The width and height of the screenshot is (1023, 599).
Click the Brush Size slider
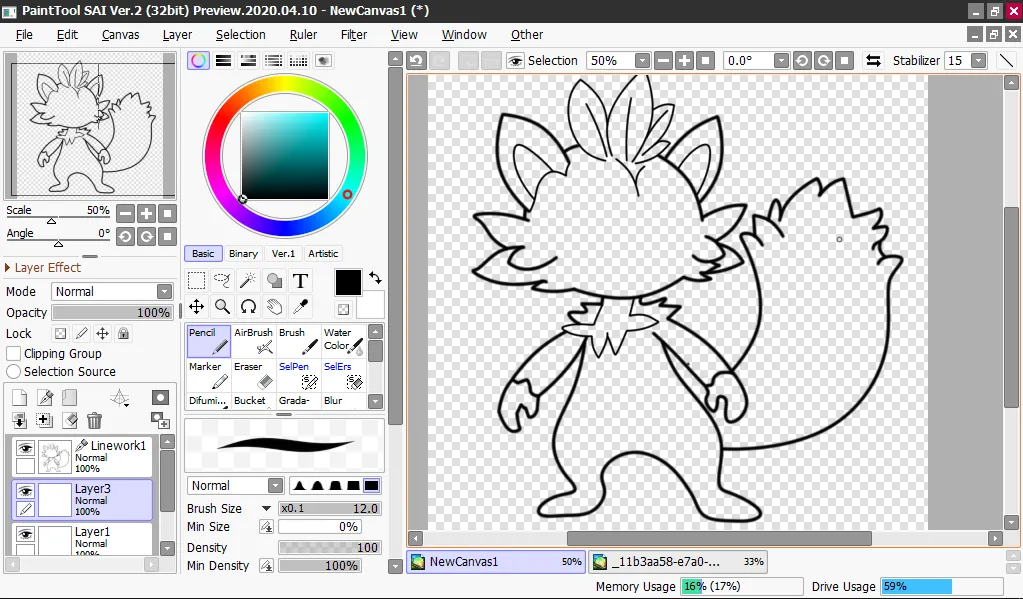click(x=329, y=508)
